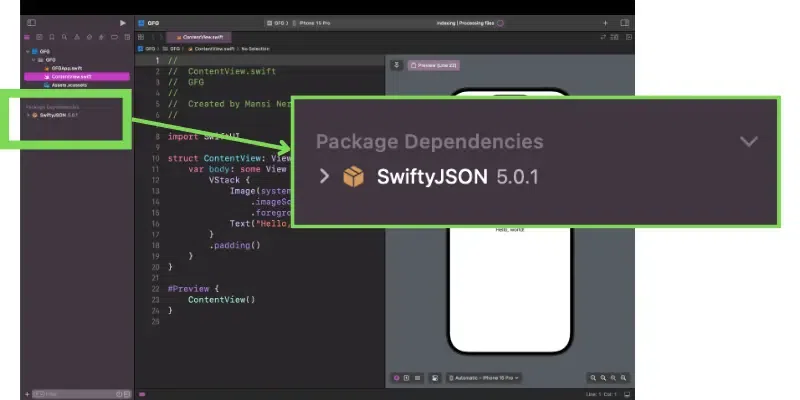
Task: Zoom the preview to fit
Action: tap(613, 378)
